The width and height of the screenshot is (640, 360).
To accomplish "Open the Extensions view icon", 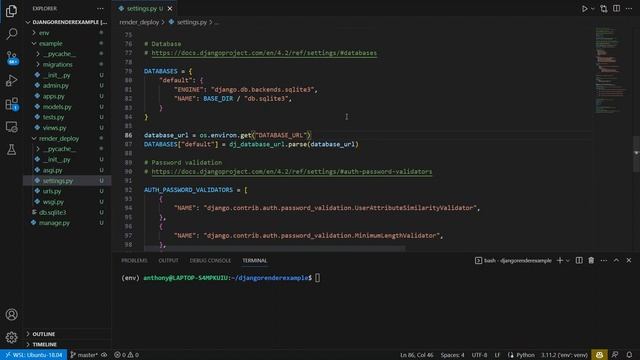I will tap(11, 104).
